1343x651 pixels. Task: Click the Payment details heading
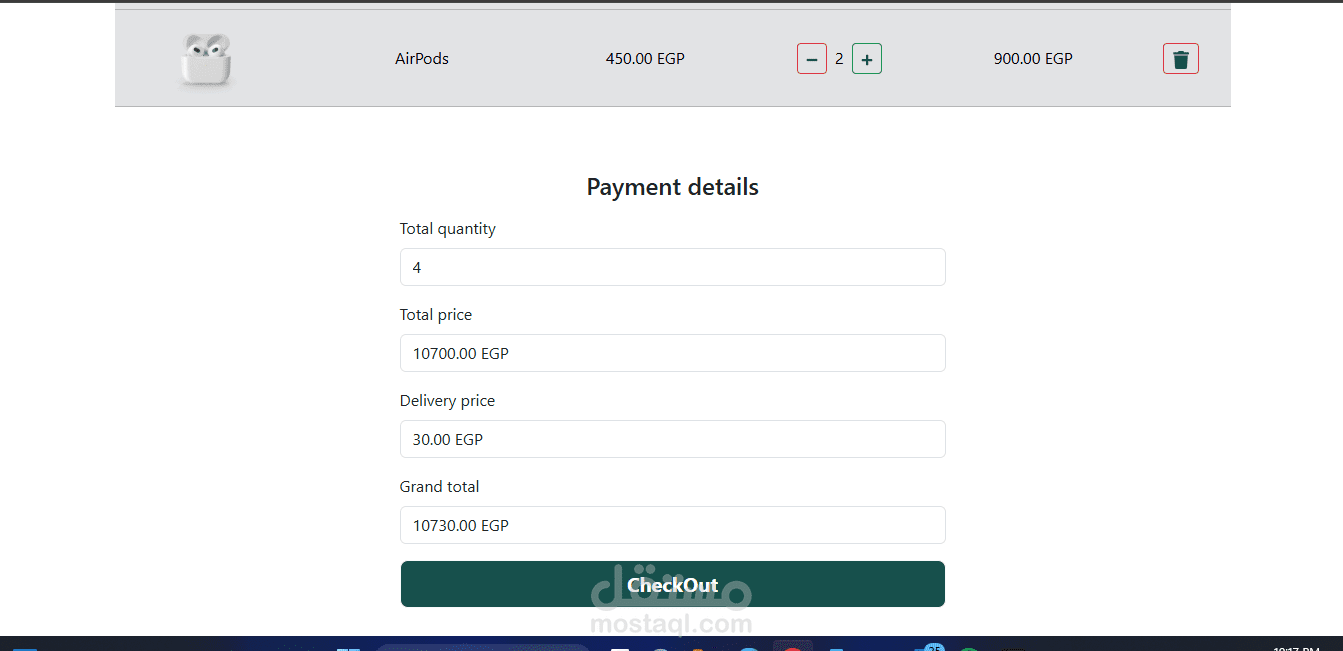673,187
